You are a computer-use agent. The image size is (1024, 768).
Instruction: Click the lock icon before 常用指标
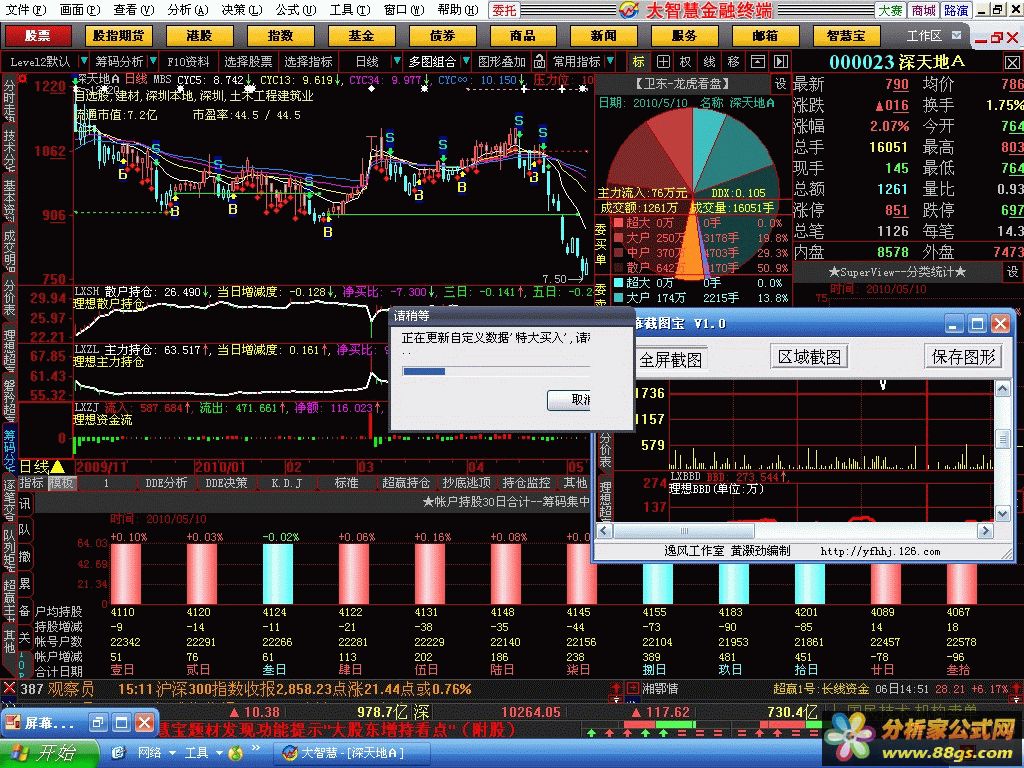[x=539, y=61]
